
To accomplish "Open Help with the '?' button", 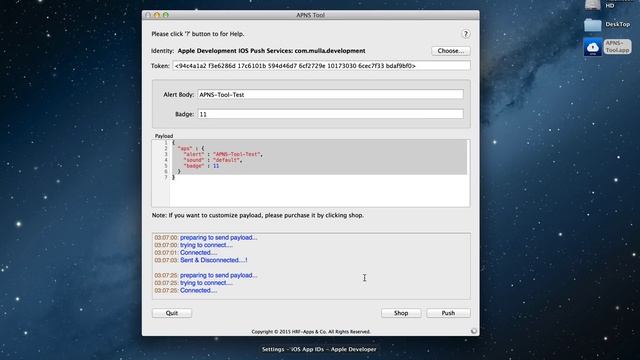I will tap(465, 34).
